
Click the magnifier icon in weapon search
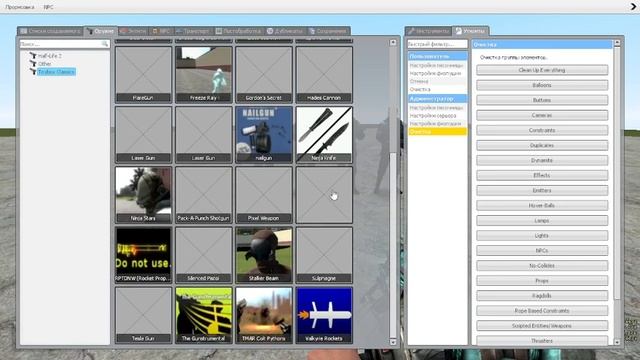105,44
